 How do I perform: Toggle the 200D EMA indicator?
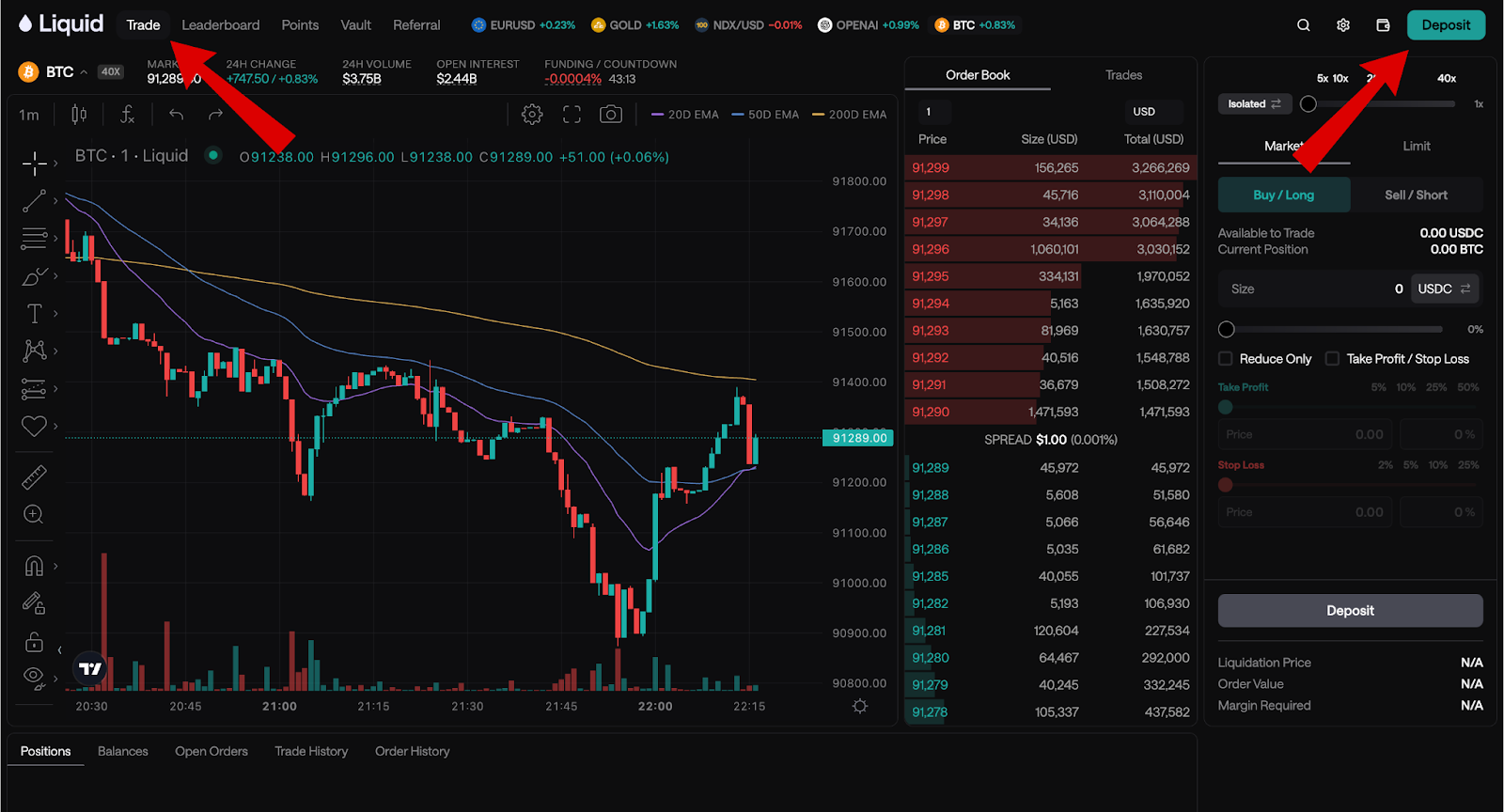(849, 115)
